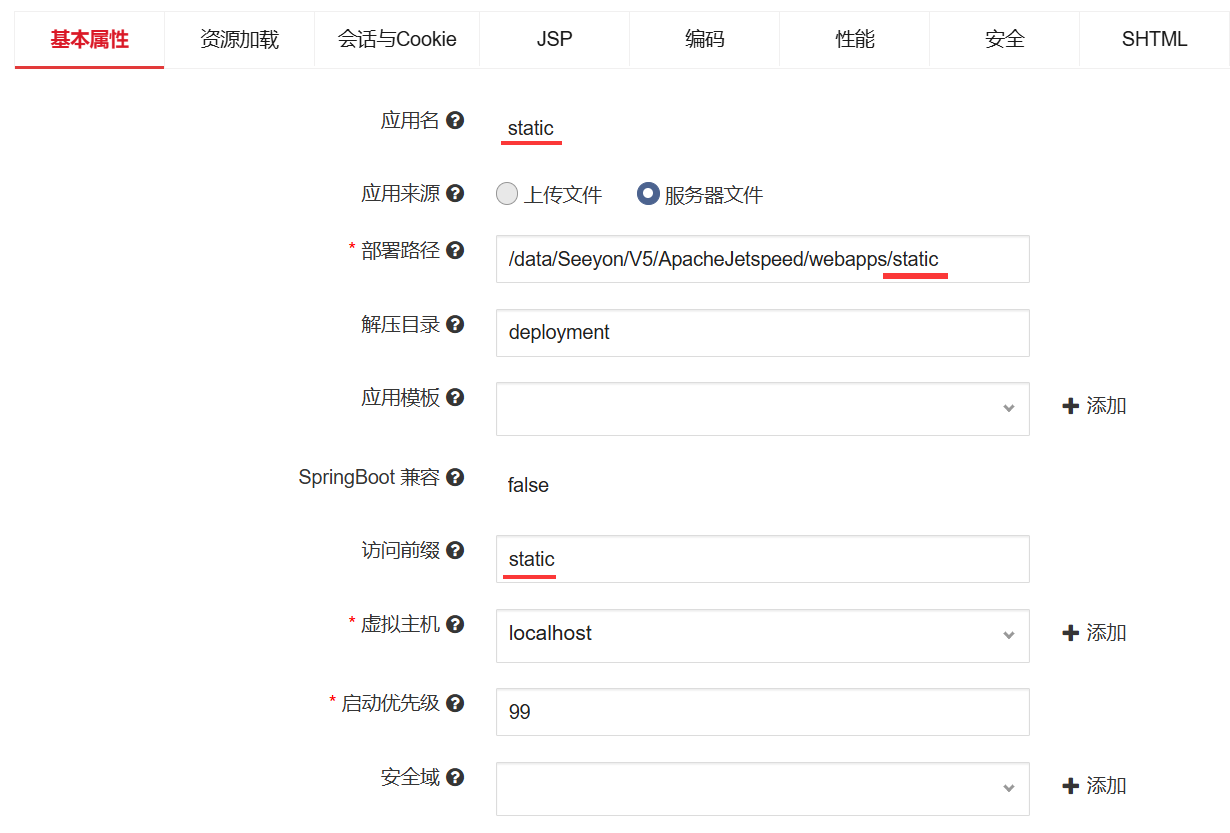Expand the 虚拟主机 localhost dropdown
Viewport: 1230px width, 833px height.
click(762, 635)
